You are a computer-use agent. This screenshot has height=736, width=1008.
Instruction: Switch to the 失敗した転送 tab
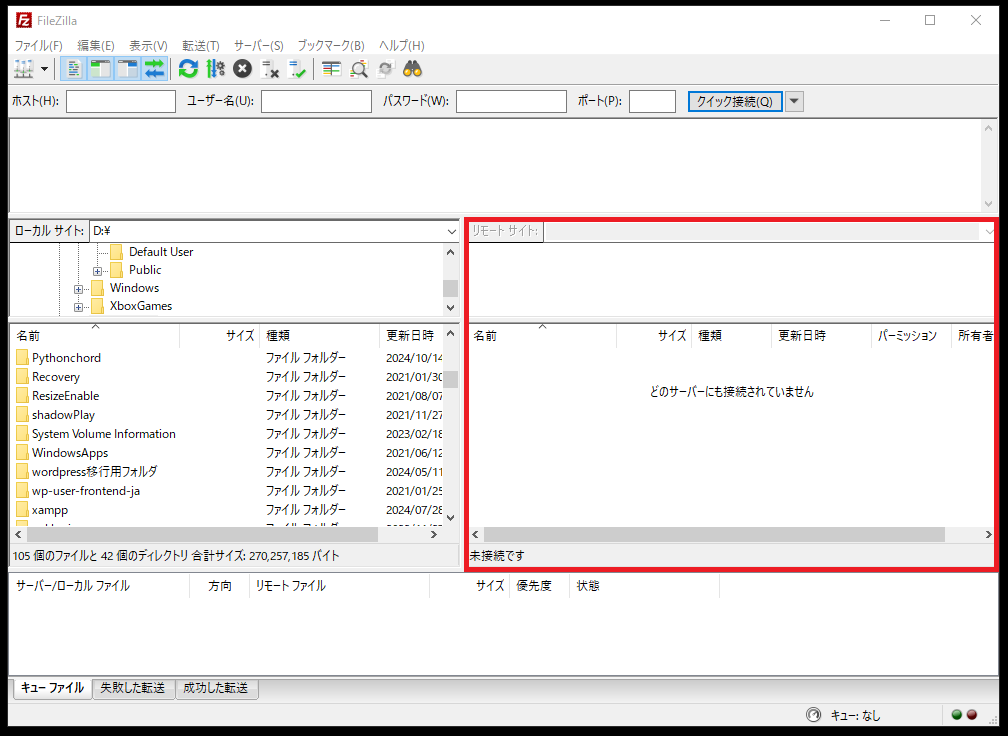(x=133, y=688)
